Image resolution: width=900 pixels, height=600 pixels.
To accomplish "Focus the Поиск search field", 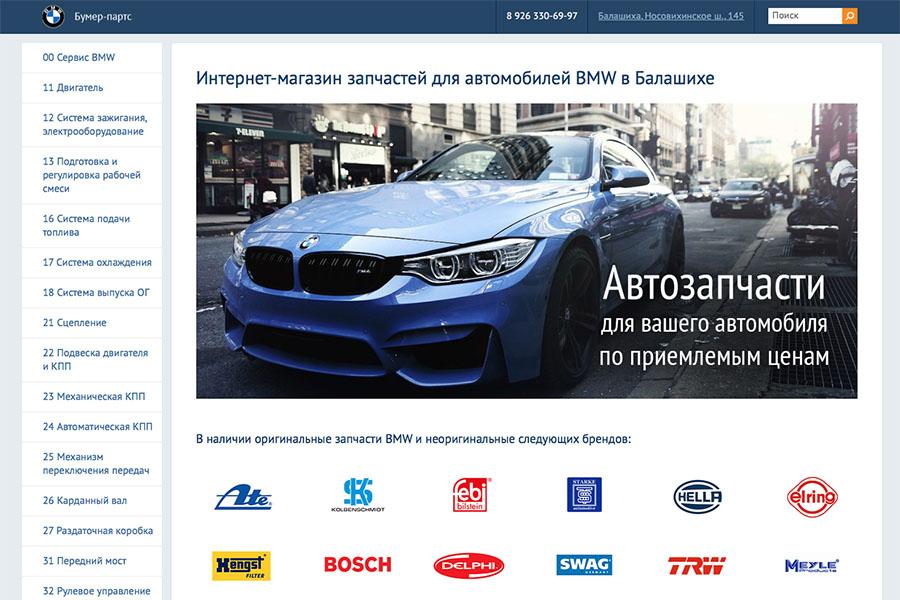I will pyautogui.click(x=804, y=16).
